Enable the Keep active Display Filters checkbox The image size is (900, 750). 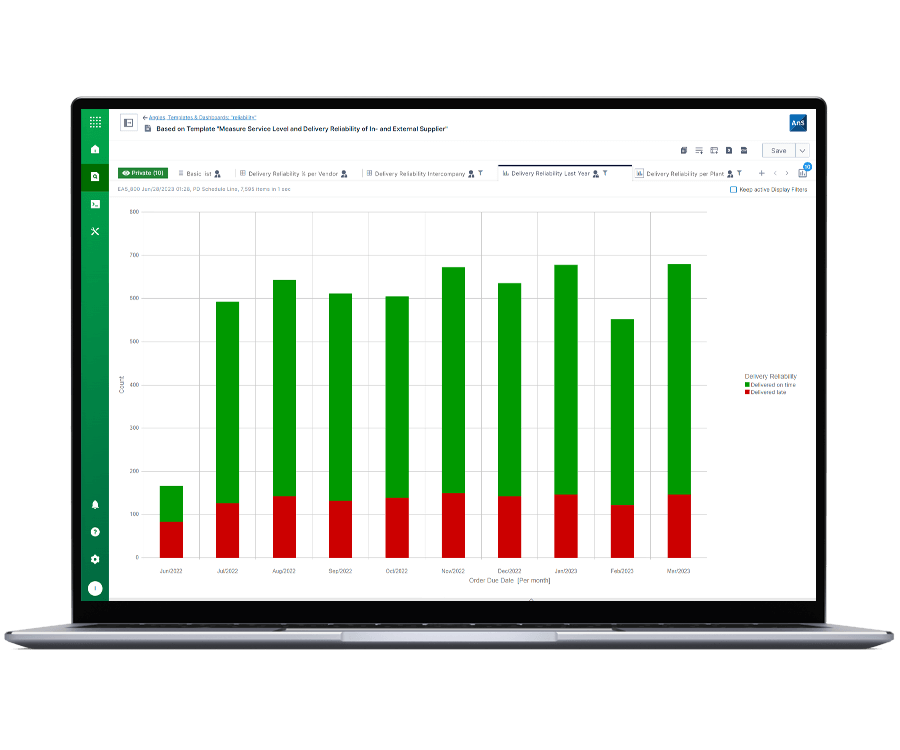(x=733, y=189)
